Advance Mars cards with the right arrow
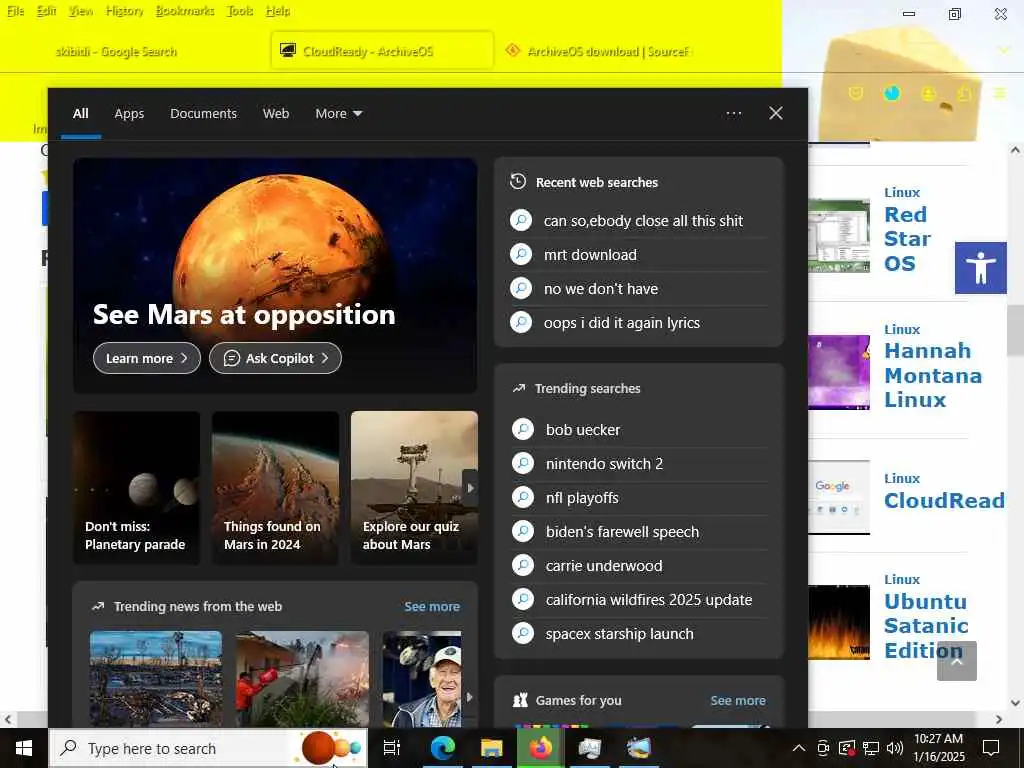Image resolution: width=1024 pixels, height=768 pixels. click(x=470, y=488)
